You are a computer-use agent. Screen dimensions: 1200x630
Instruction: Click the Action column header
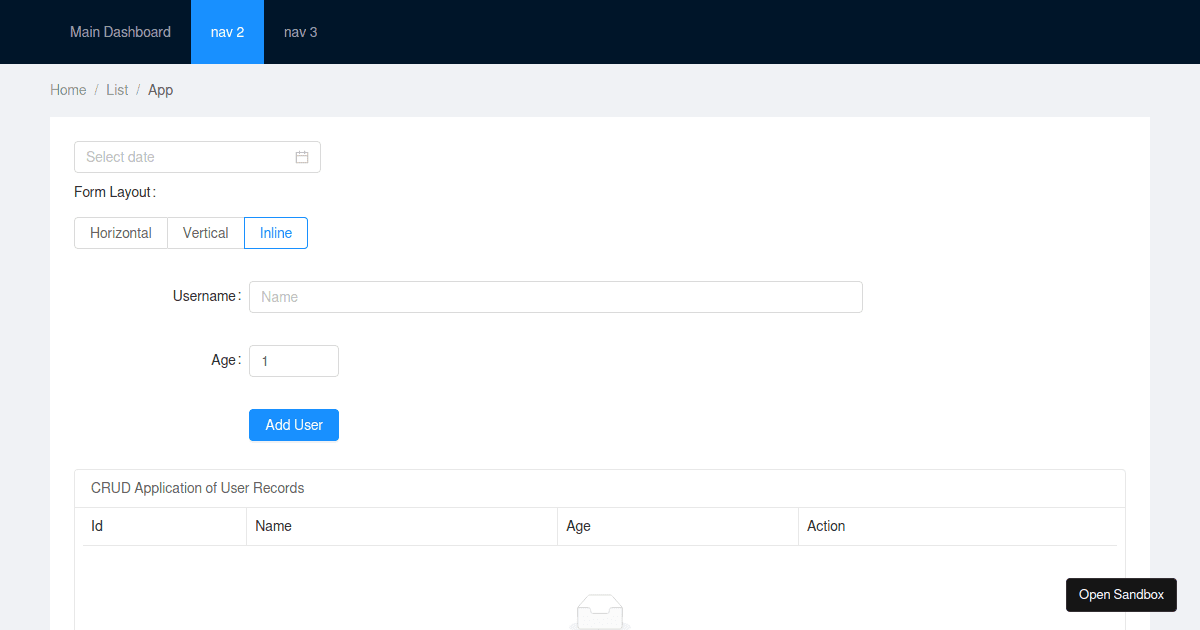coord(826,526)
